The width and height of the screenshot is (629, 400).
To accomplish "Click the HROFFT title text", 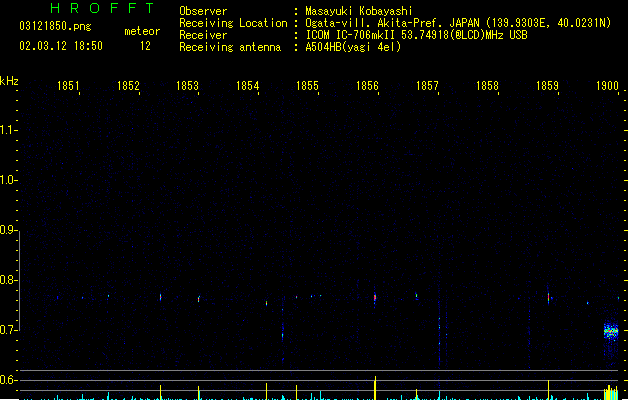I will point(103,8).
